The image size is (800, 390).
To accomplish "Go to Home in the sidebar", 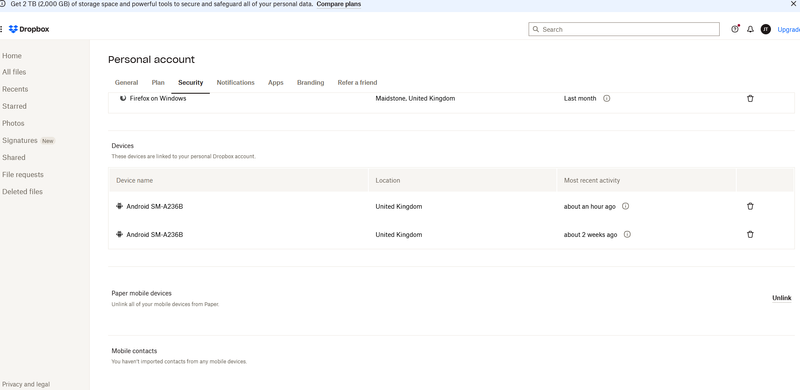I will click(12, 56).
